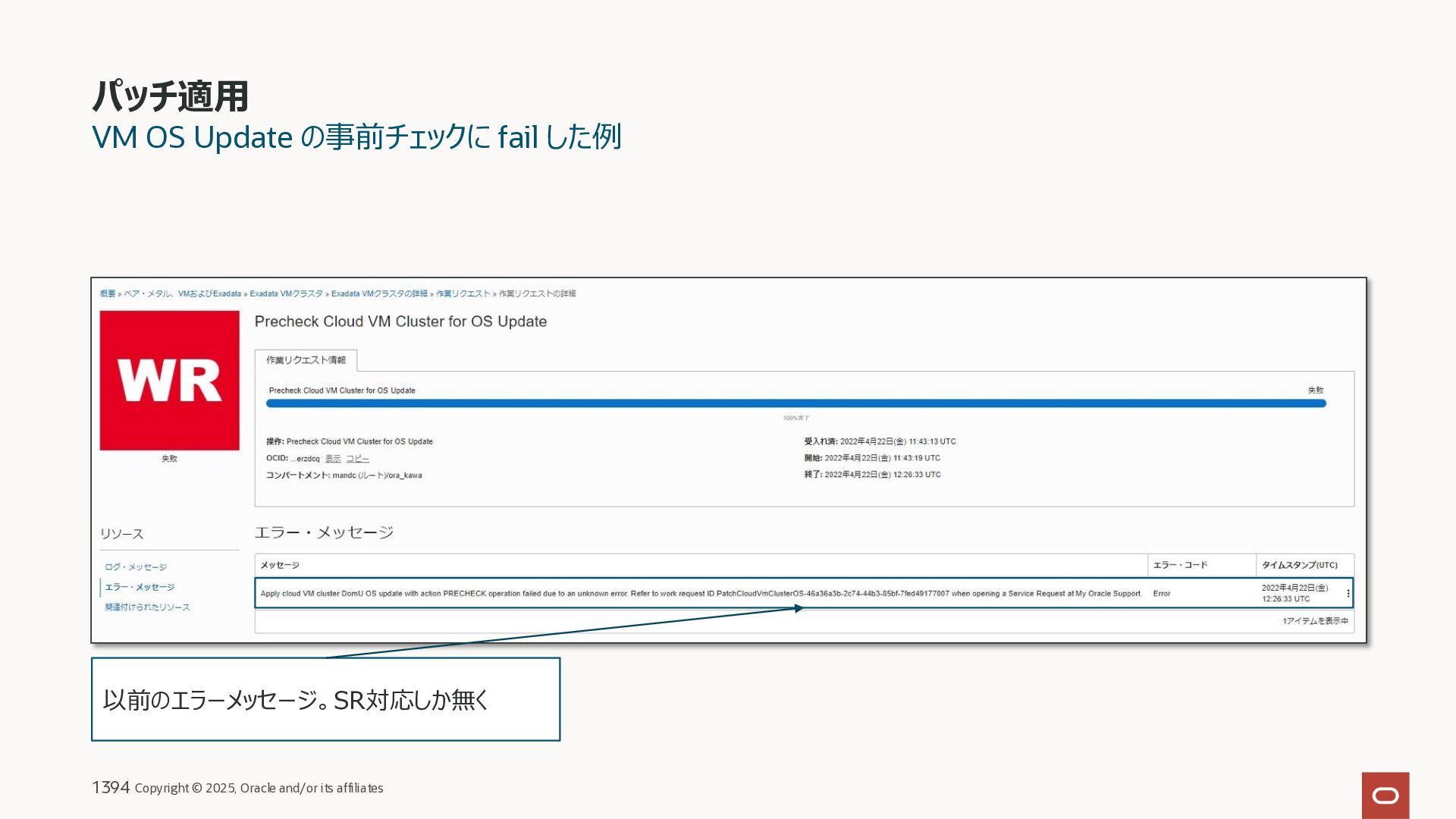Click コピー link to copy OCID
The height and width of the screenshot is (819, 1456).
click(x=357, y=459)
